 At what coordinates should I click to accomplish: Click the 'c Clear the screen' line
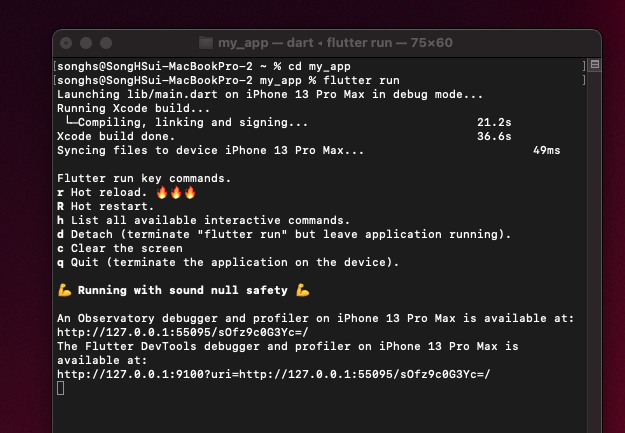point(120,248)
